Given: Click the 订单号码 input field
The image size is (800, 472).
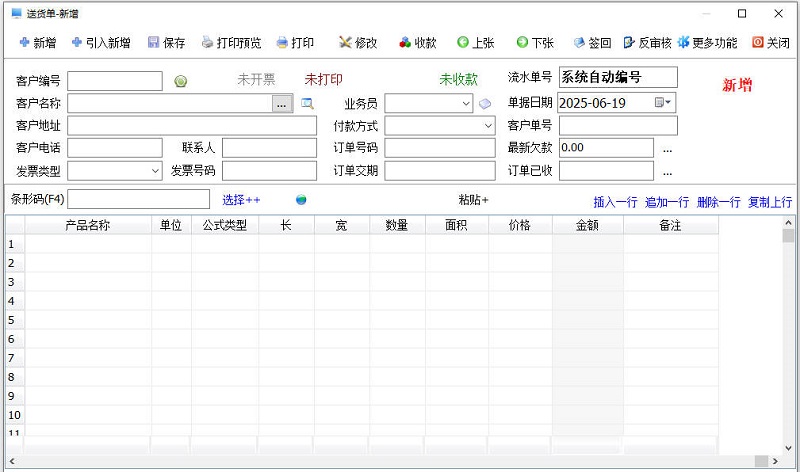Looking at the screenshot, I should tap(440, 148).
